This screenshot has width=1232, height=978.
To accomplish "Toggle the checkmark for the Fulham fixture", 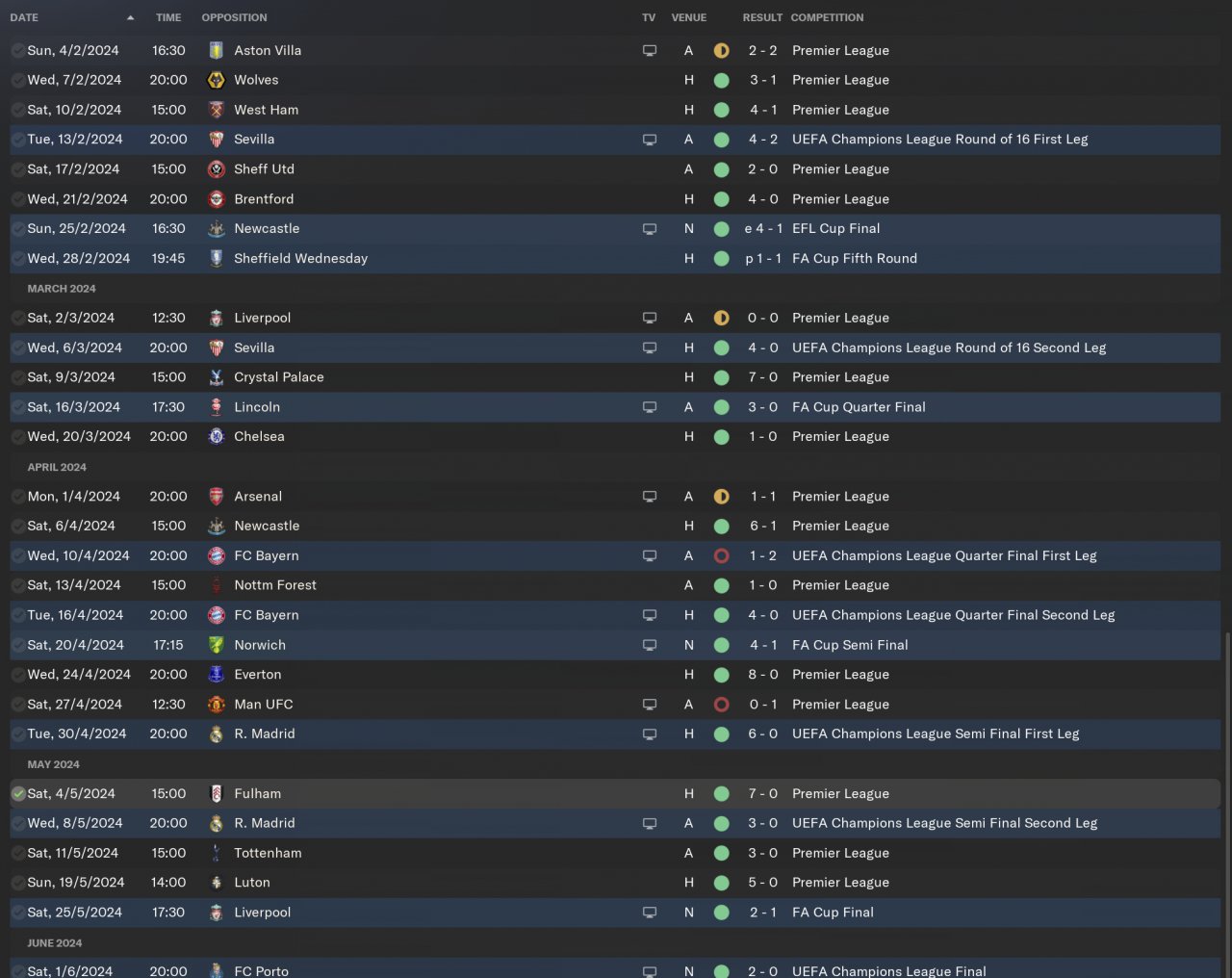I will click(18, 794).
